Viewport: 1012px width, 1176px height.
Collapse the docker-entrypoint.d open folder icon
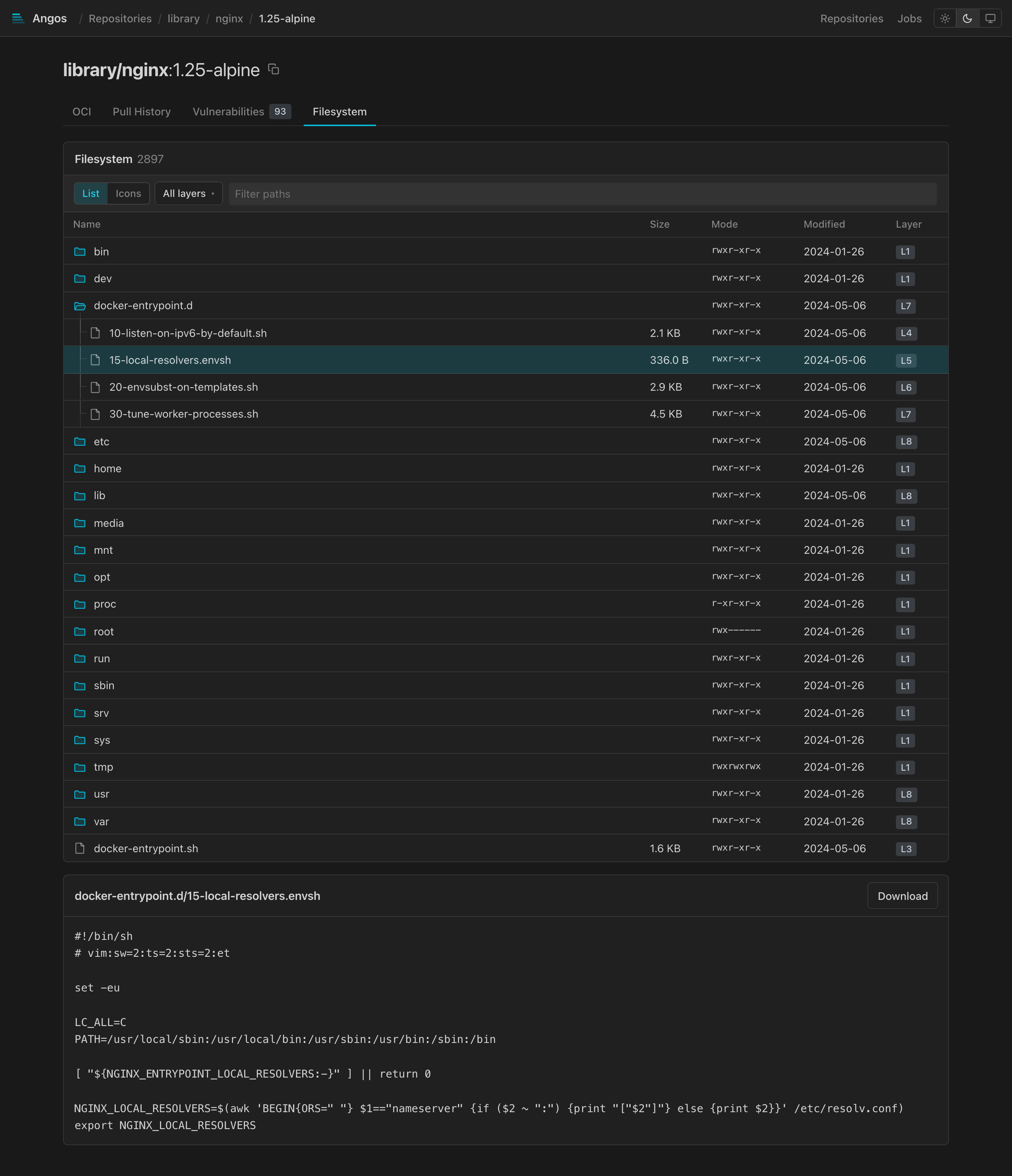[x=80, y=306]
